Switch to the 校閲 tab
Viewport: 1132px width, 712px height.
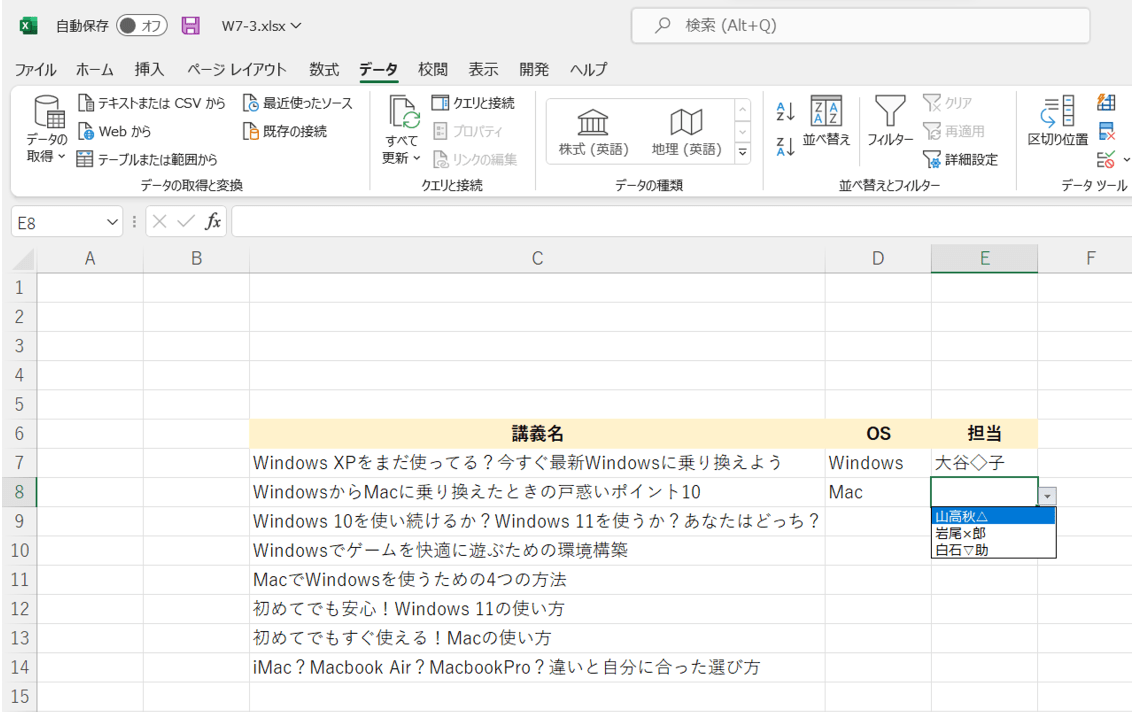click(433, 69)
